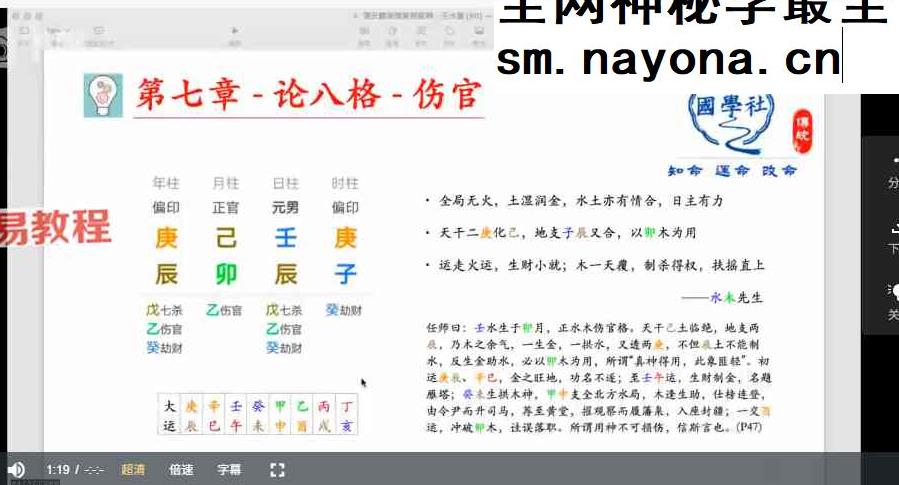The image size is (899, 485).
Task: Click the 正官 label under 月柱
Action: (x=225, y=207)
